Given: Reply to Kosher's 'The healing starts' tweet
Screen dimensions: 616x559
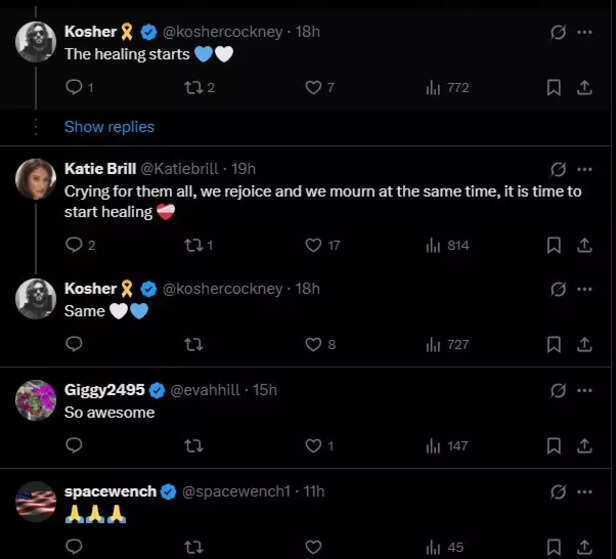Looking at the screenshot, I should point(73,88).
